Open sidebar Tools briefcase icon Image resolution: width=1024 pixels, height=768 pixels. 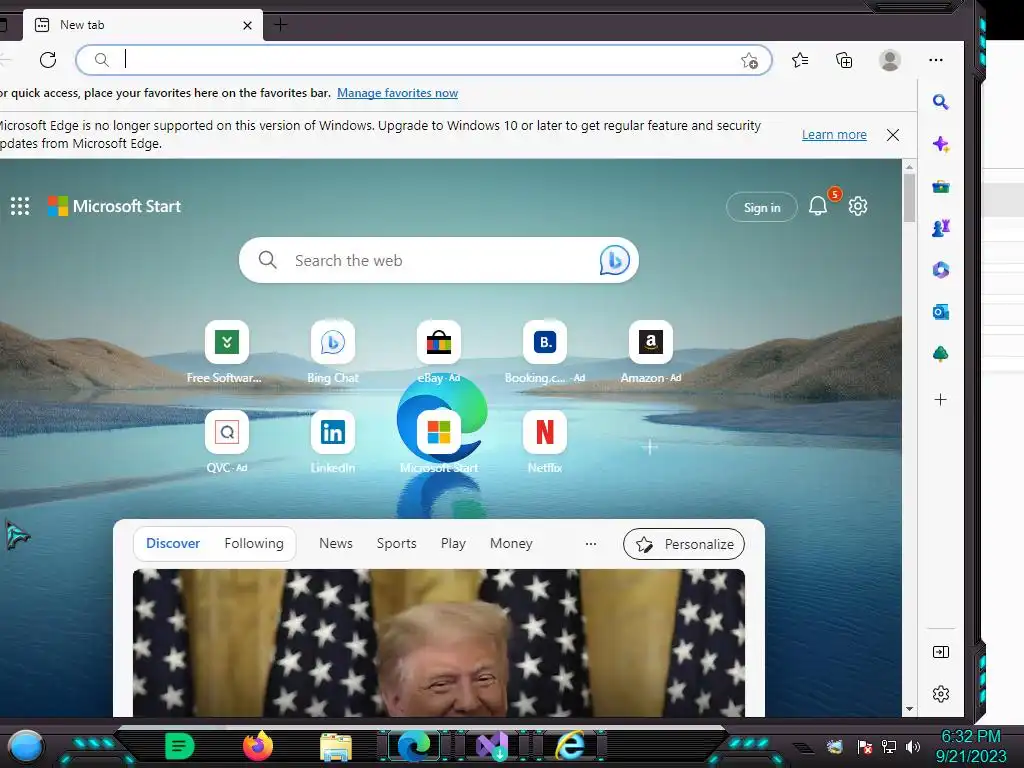pos(940,187)
